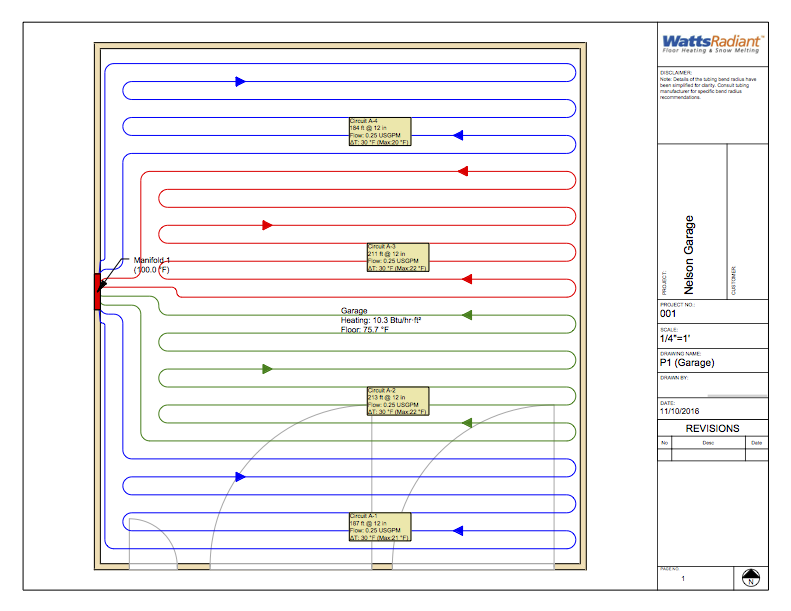Click the blue arrow right of Circuit A-1 label

click(x=458, y=530)
